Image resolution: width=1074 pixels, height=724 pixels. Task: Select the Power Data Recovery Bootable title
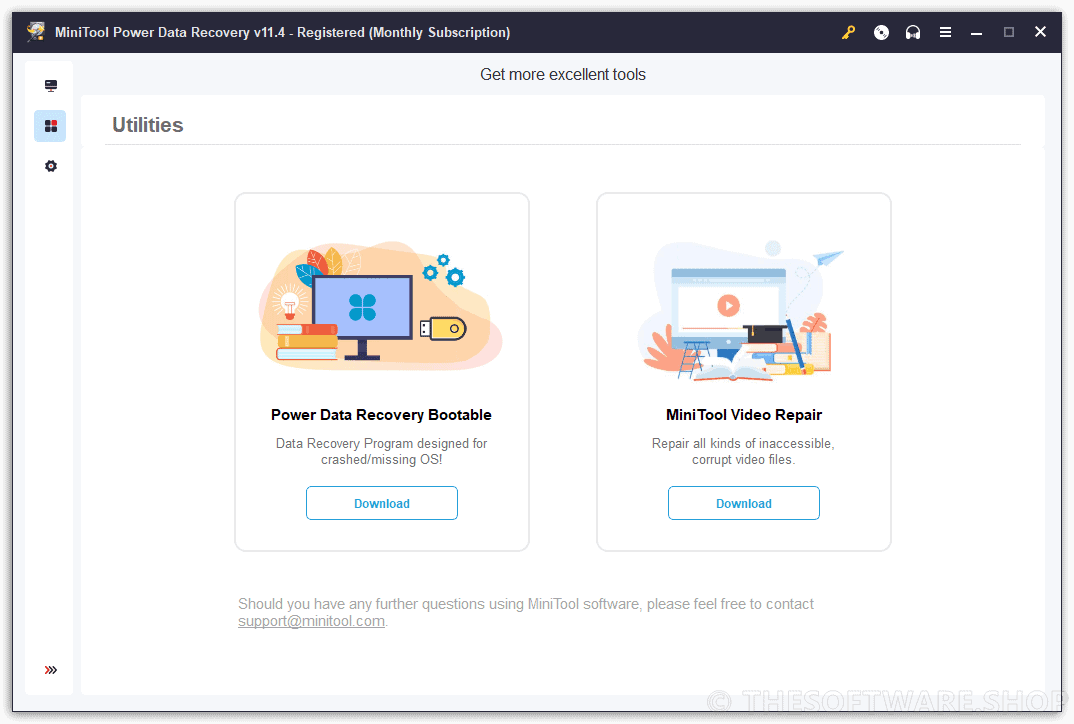click(382, 415)
